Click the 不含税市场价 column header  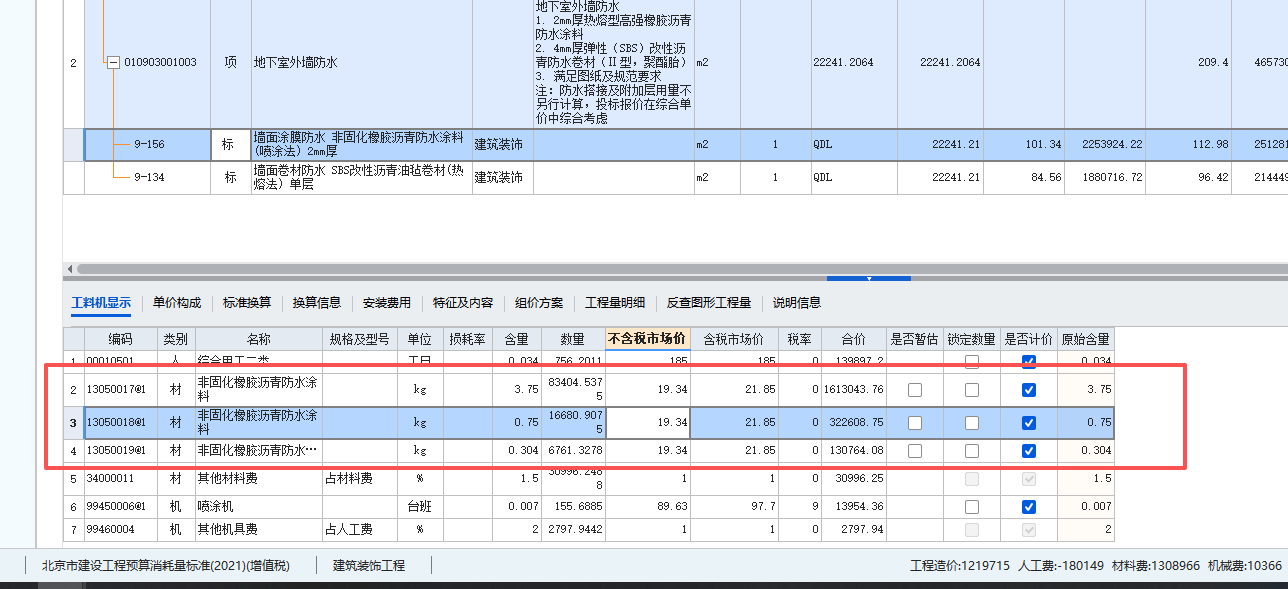click(647, 339)
